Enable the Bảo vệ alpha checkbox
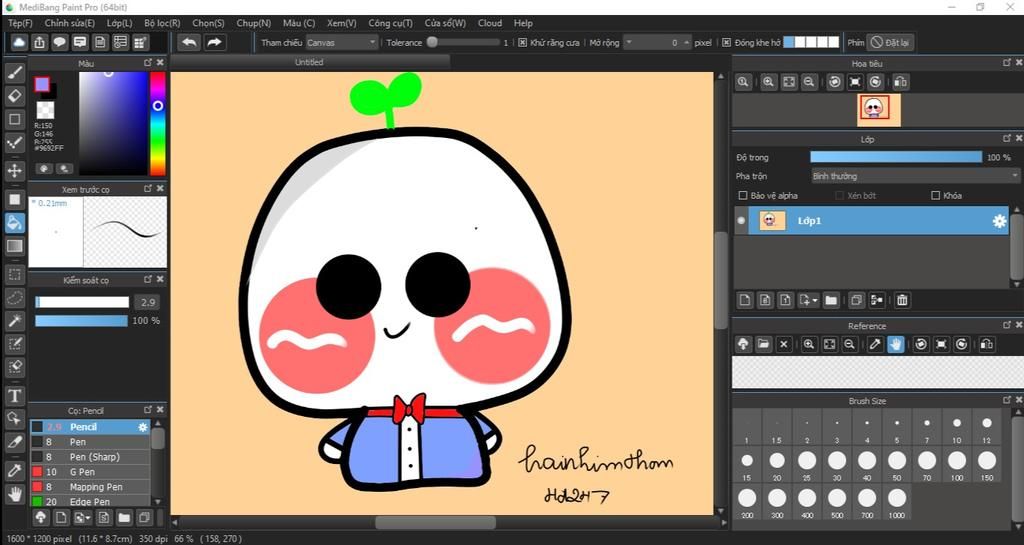This screenshot has height=545, width=1024. point(743,196)
